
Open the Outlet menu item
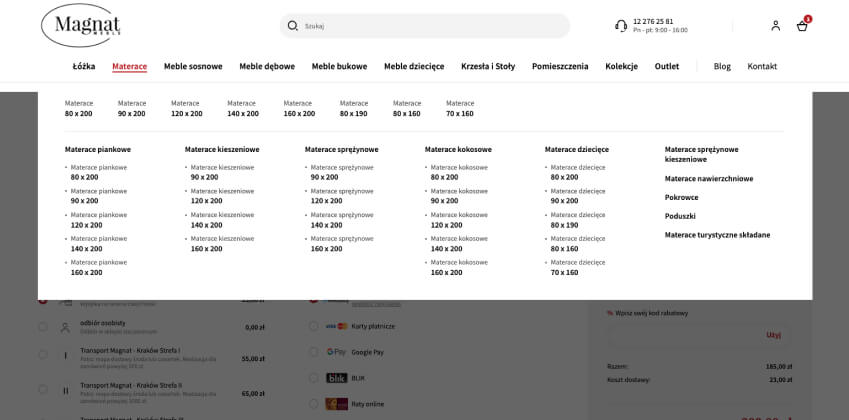[667, 67]
